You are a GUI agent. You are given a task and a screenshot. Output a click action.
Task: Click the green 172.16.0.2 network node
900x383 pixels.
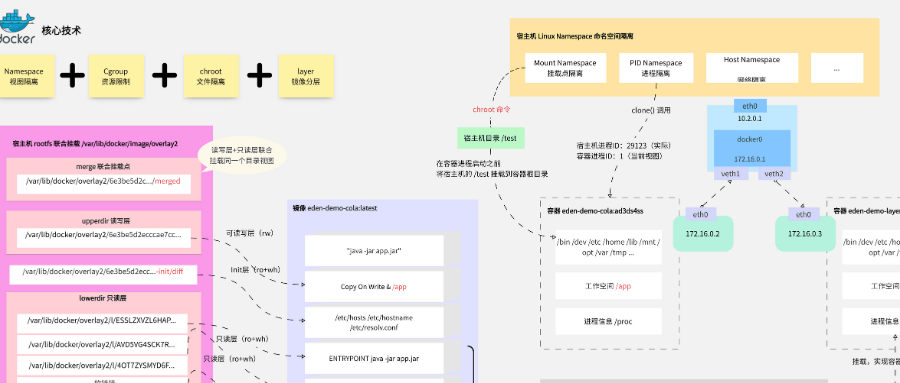tap(703, 234)
